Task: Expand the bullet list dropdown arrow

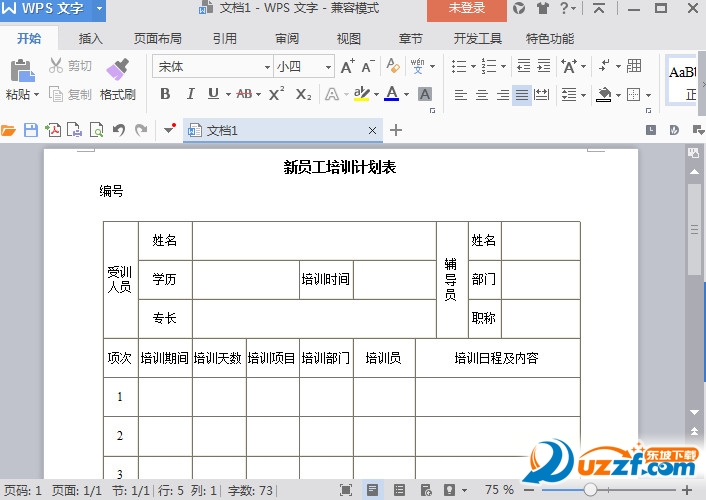Action: pos(474,66)
